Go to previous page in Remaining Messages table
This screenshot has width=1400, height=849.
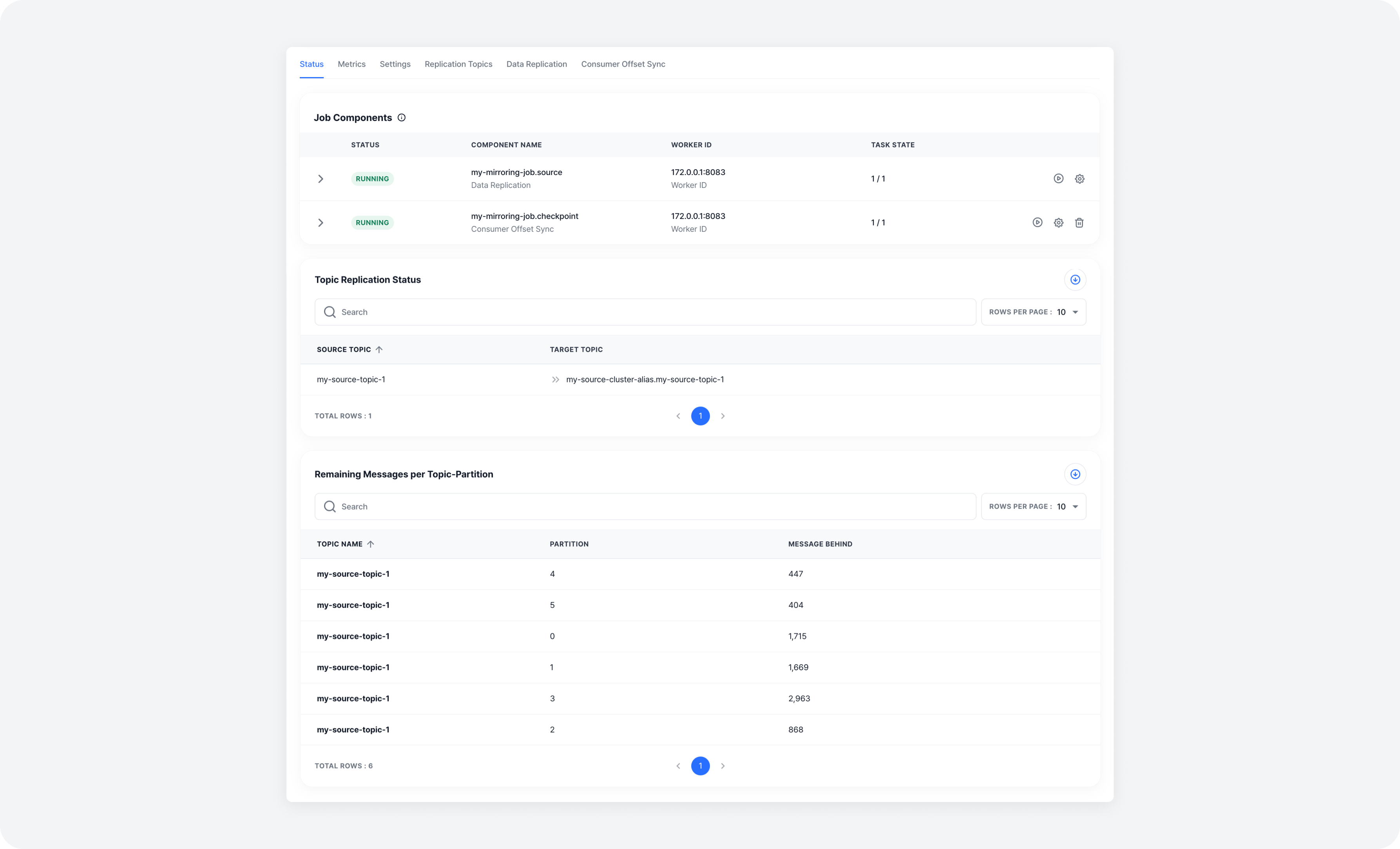pos(678,766)
